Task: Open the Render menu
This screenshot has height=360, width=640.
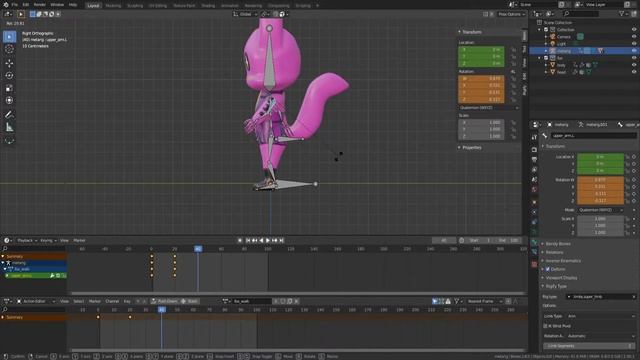Action: point(40,5)
